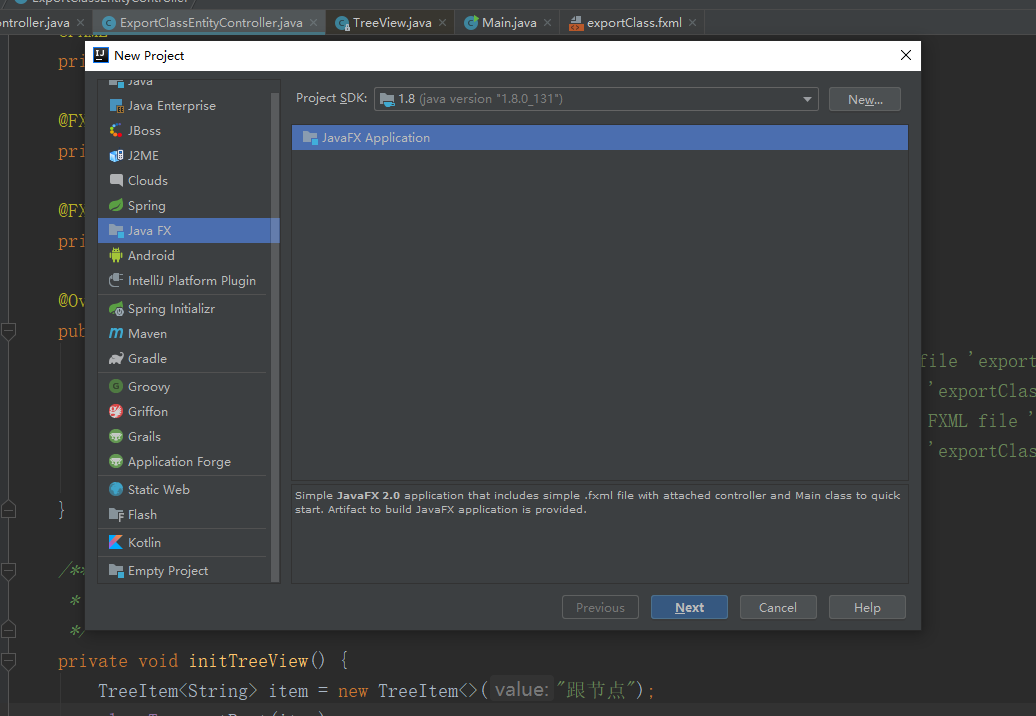Click the Next button

pos(689,607)
